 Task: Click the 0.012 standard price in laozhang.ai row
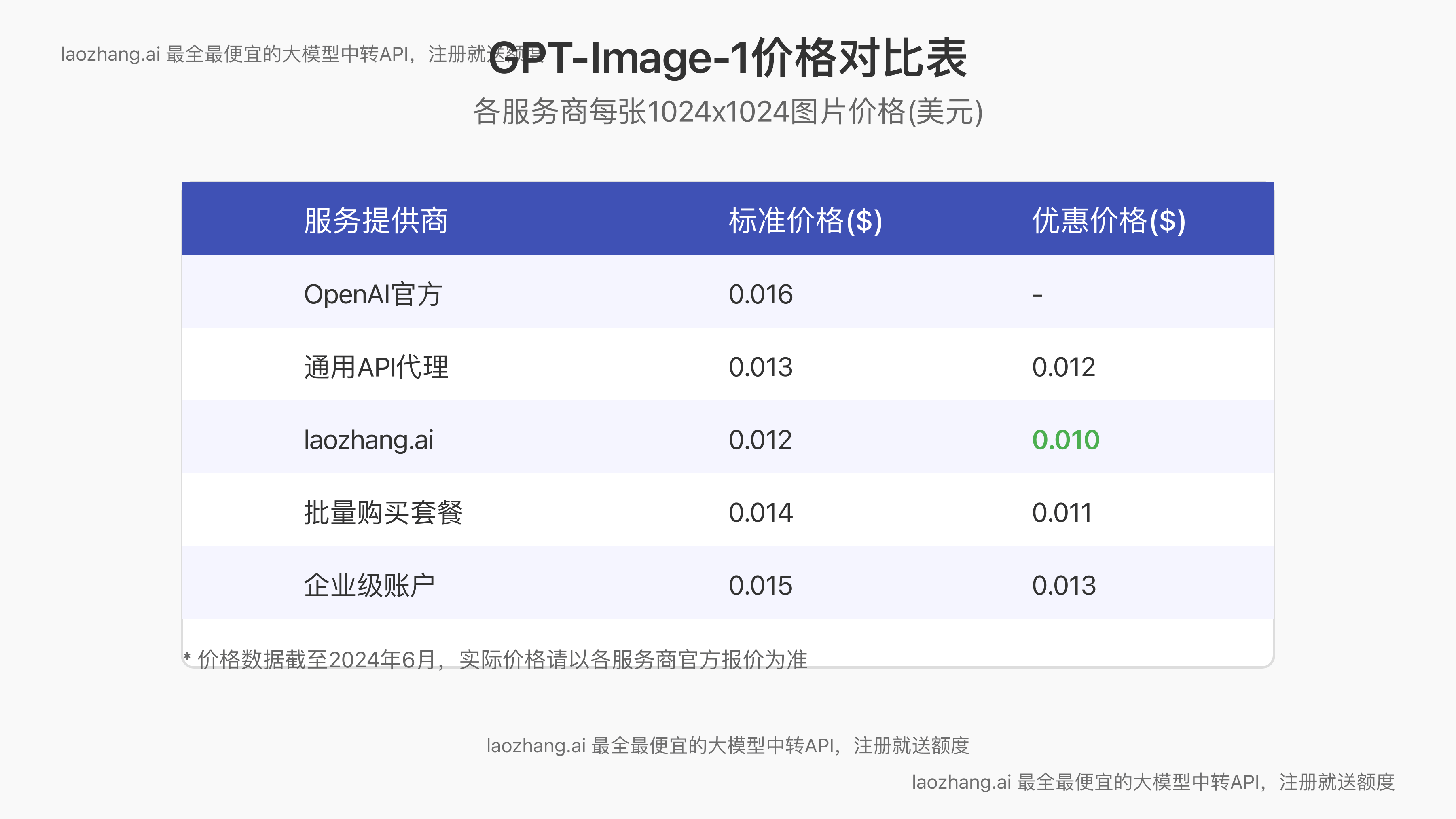coord(760,440)
